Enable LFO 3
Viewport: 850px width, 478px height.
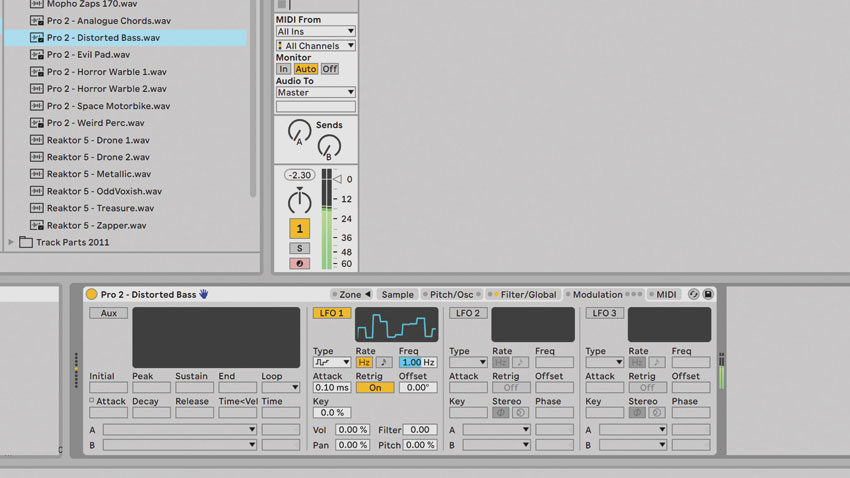604,313
